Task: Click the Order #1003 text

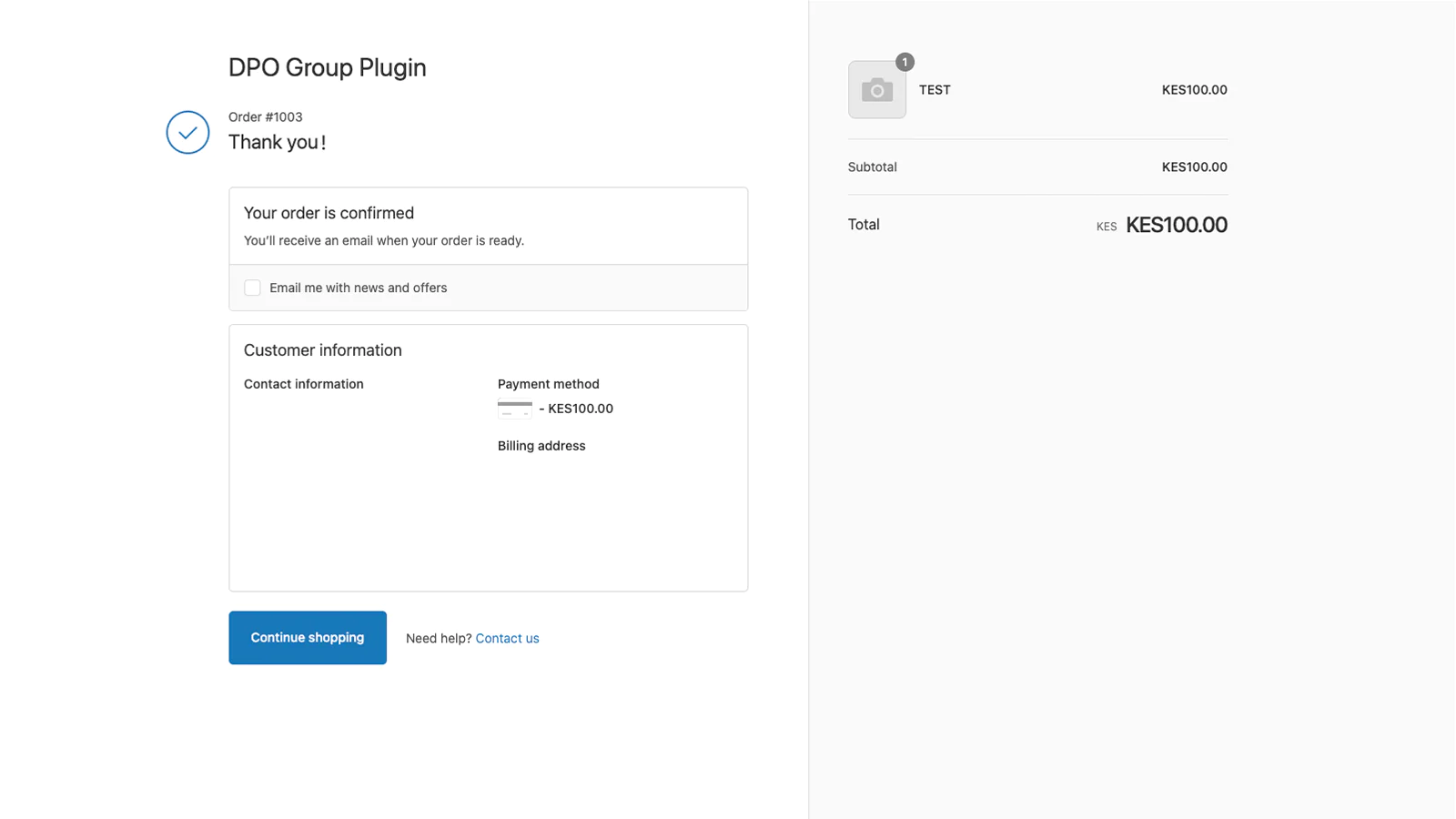Action: tap(266, 117)
